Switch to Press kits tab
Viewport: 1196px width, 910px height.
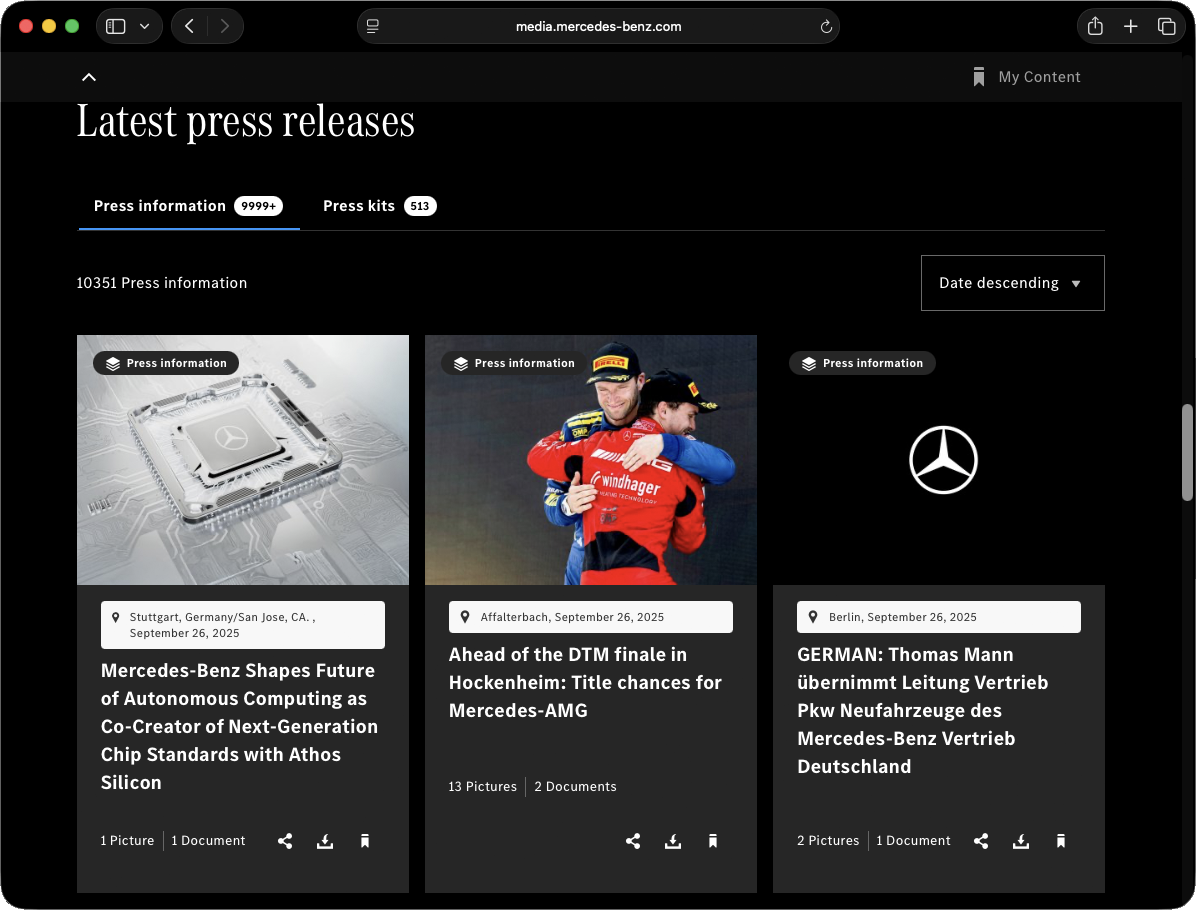(379, 206)
